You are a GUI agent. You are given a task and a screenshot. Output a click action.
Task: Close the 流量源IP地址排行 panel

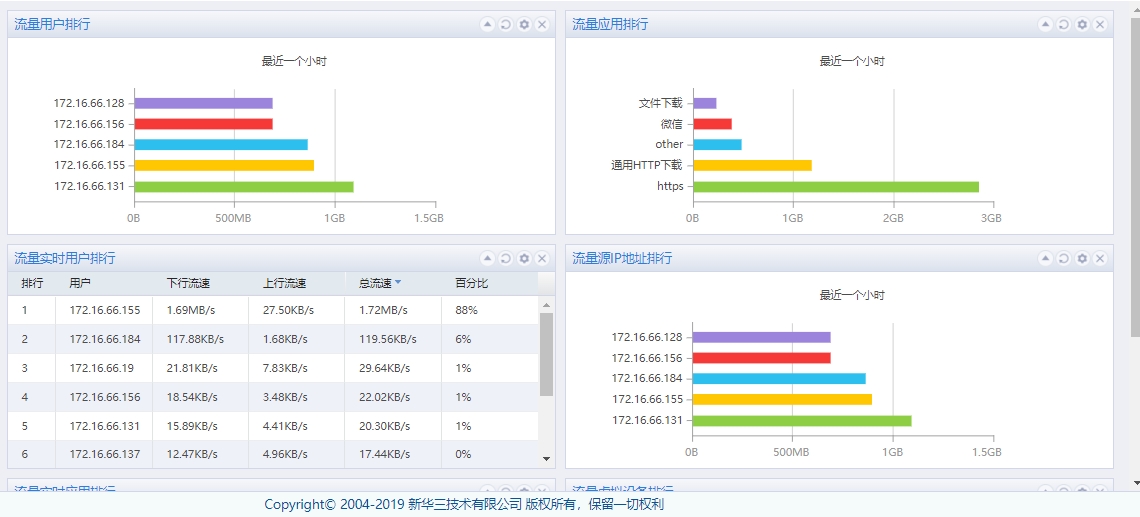click(x=1100, y=258)
